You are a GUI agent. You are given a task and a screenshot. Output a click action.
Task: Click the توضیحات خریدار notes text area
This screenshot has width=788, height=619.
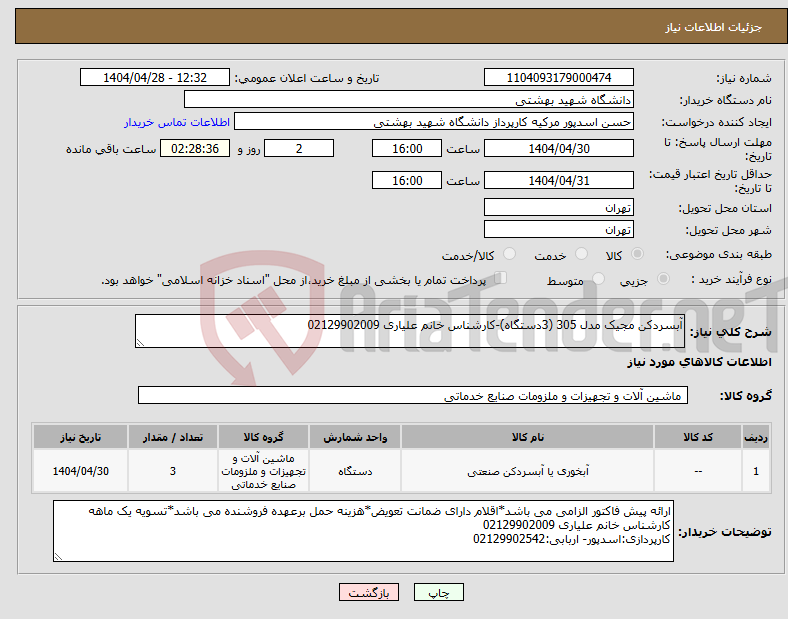[x=363, y=531]
